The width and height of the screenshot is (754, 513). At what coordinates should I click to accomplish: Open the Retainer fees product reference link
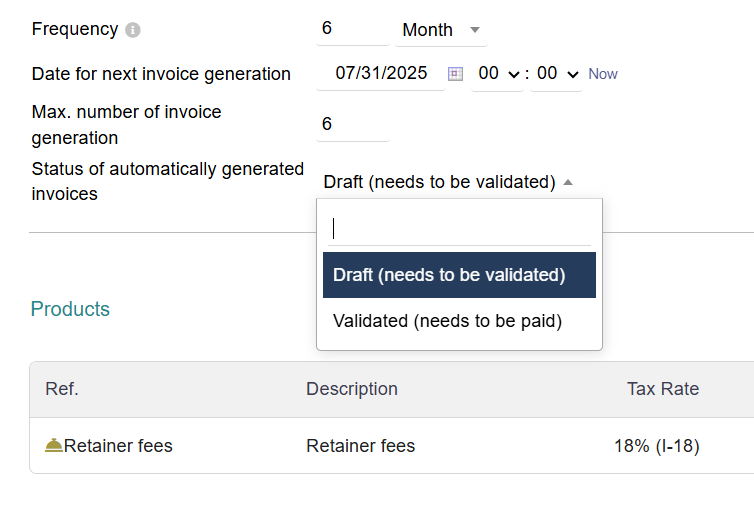118,446
